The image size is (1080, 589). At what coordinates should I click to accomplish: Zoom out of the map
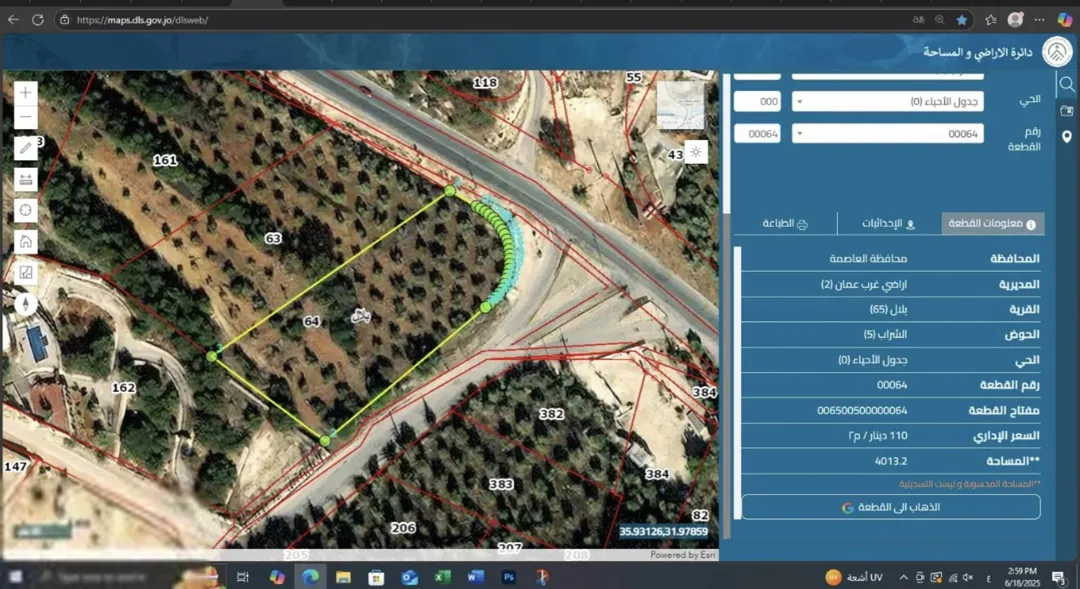pyautogui.click(x=25, y=117)
